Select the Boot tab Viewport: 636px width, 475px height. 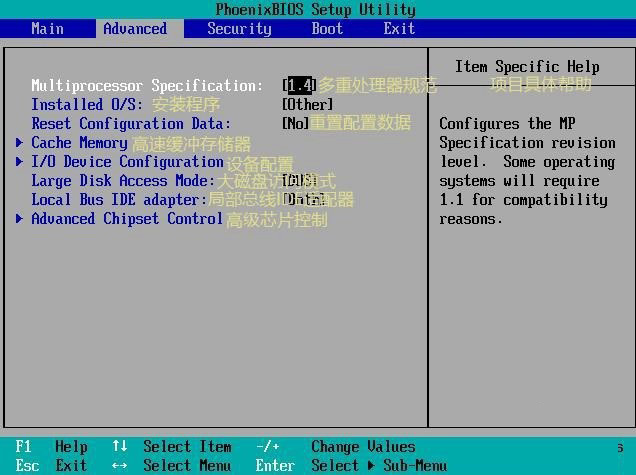[327, 28]
